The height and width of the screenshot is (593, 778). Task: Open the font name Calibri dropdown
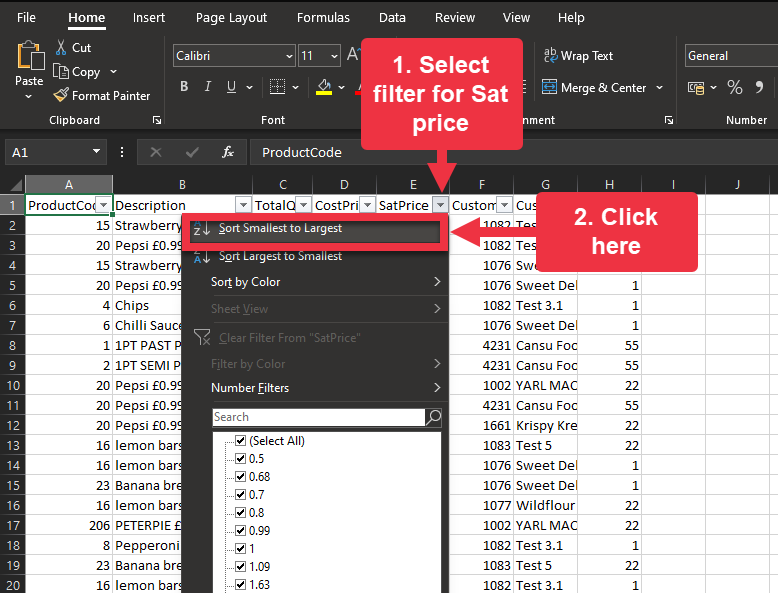pos(289,56)
